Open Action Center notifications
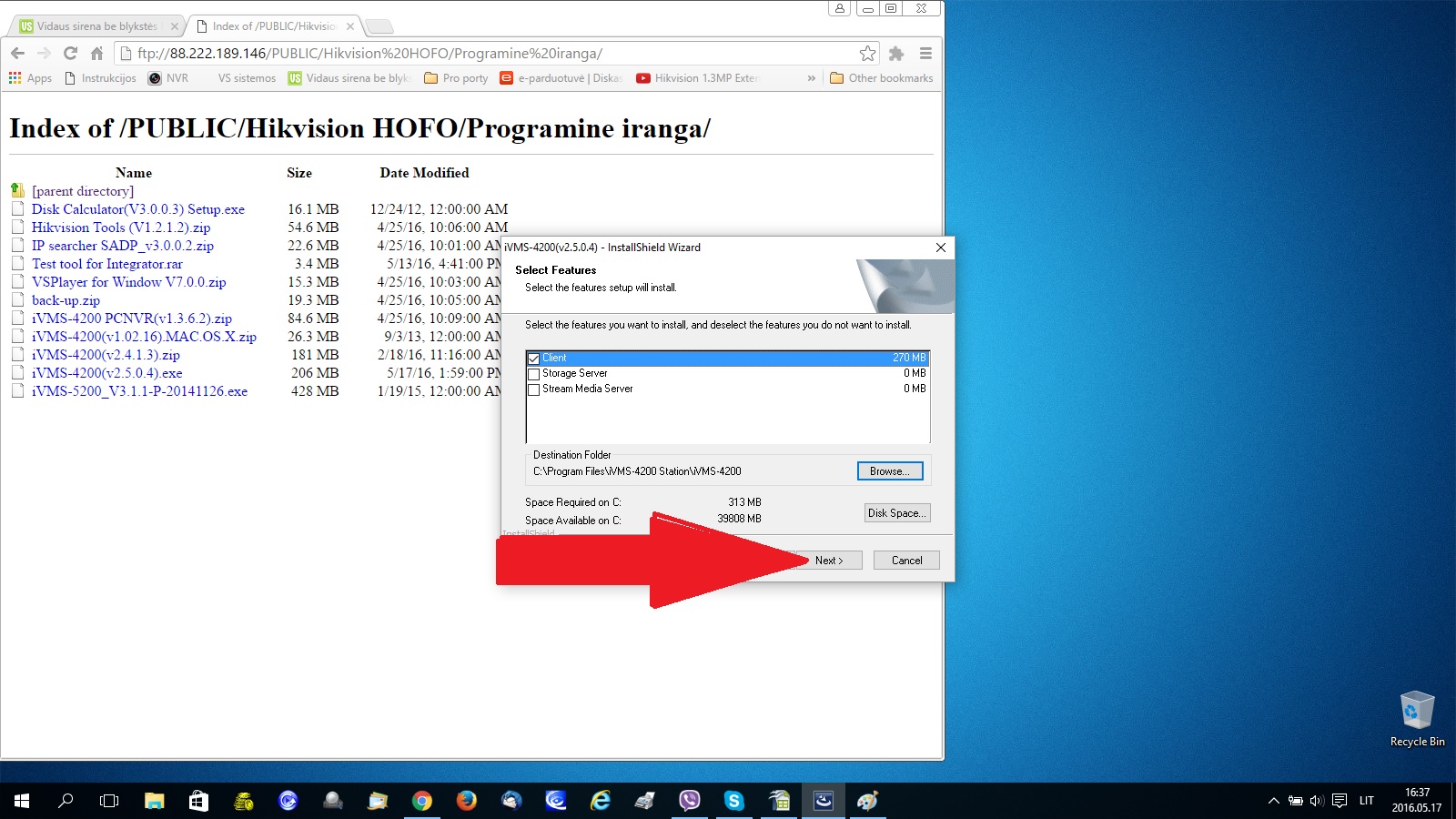Image resolution: width=1456 pixels, height=819 pixels. tap(1340, 801)
